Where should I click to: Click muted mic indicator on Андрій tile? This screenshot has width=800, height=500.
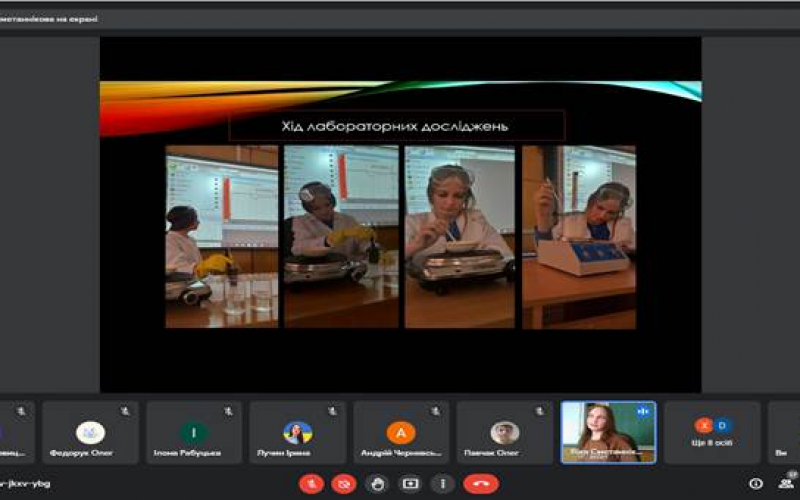coord(436,411)
